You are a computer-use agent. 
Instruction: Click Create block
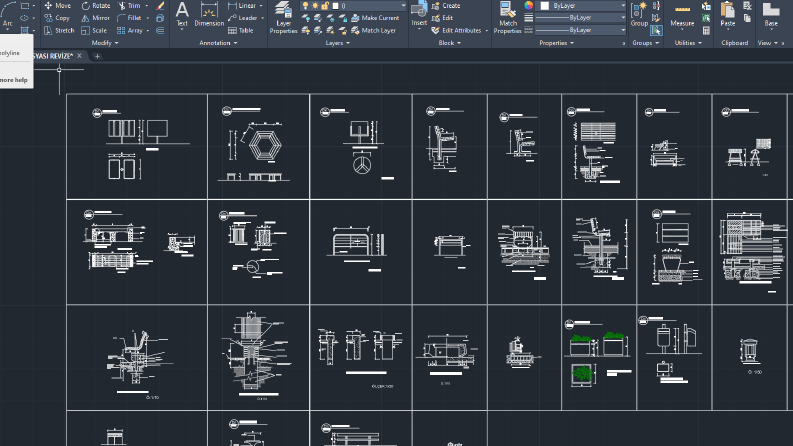446,6
